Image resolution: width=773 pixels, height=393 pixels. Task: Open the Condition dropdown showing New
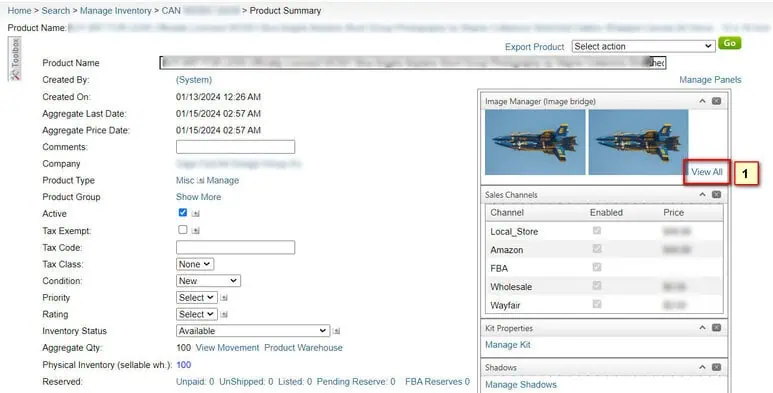pyautogui.click(x=209, y=281)
